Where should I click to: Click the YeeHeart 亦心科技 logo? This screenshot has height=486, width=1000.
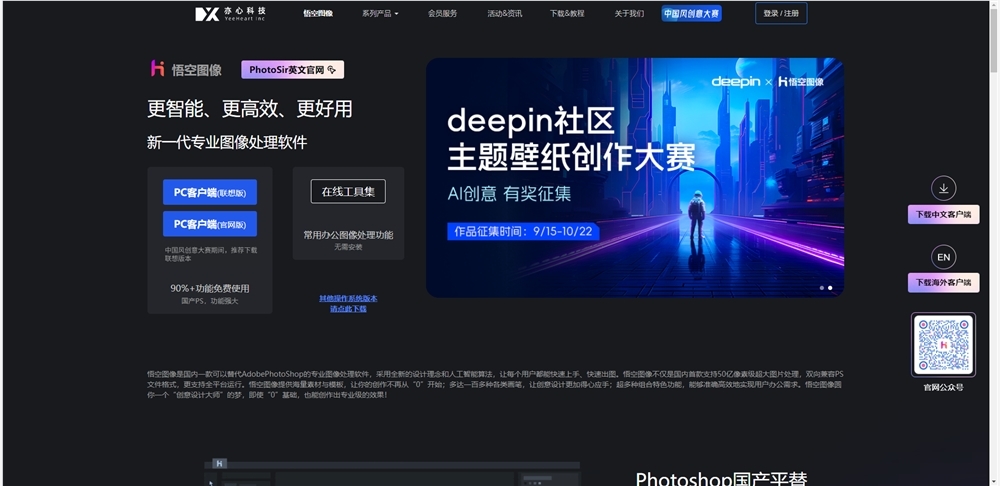(230, 13)
